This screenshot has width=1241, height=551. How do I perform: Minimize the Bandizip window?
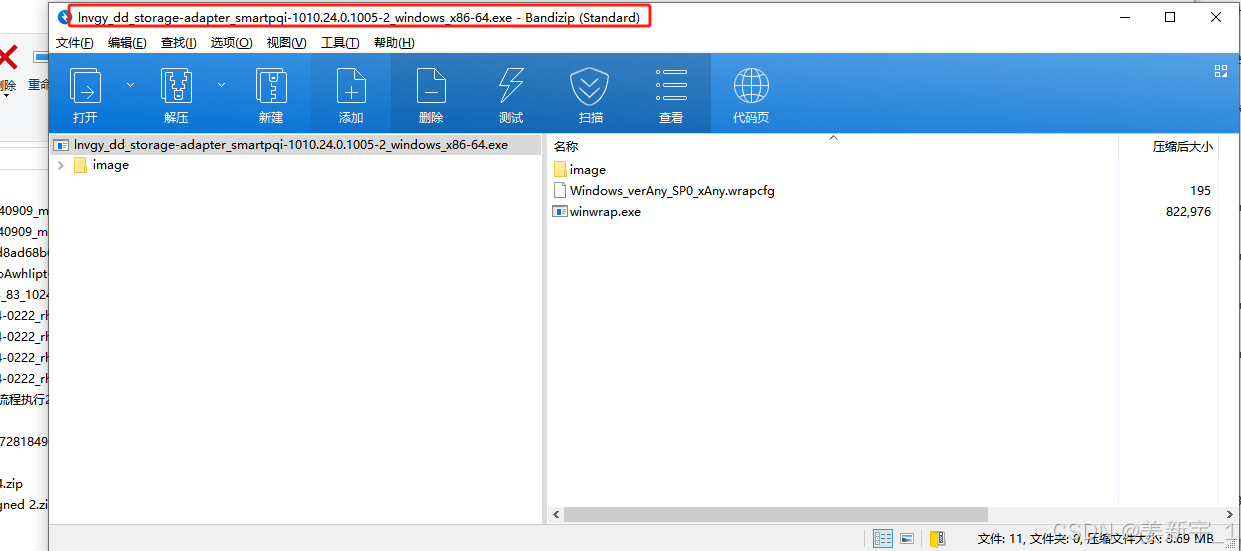click(1124, 17)
